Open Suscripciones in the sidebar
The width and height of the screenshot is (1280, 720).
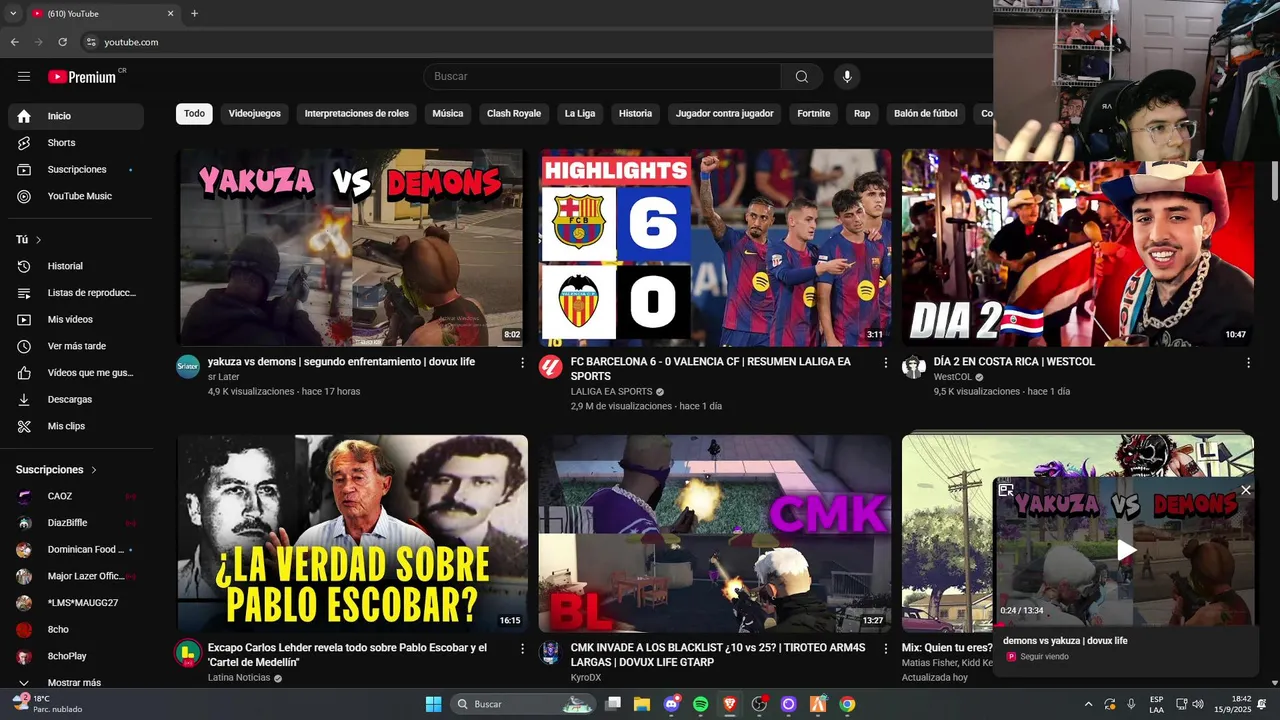76,170
